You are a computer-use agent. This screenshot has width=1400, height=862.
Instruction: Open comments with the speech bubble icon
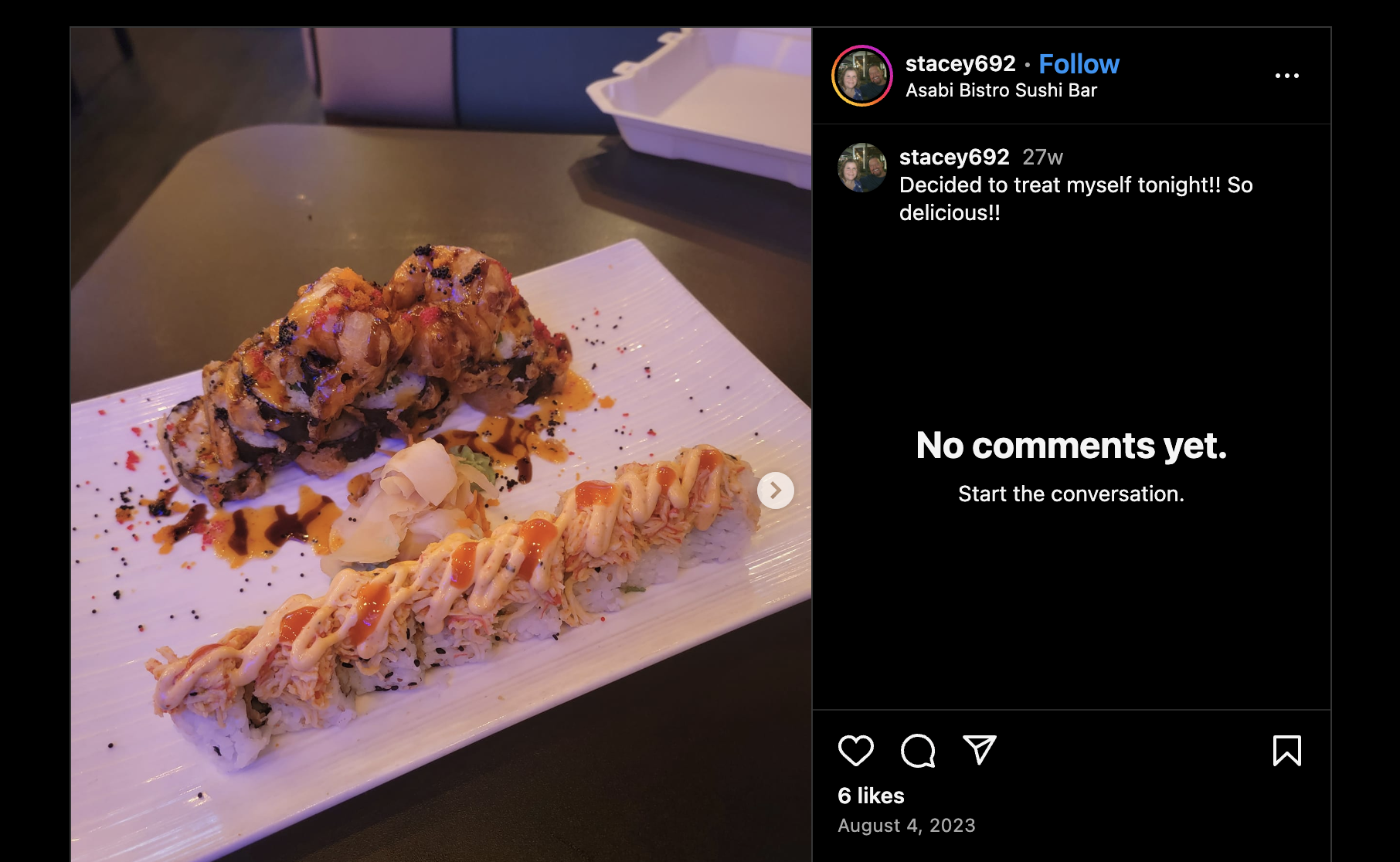coord(919,750)
